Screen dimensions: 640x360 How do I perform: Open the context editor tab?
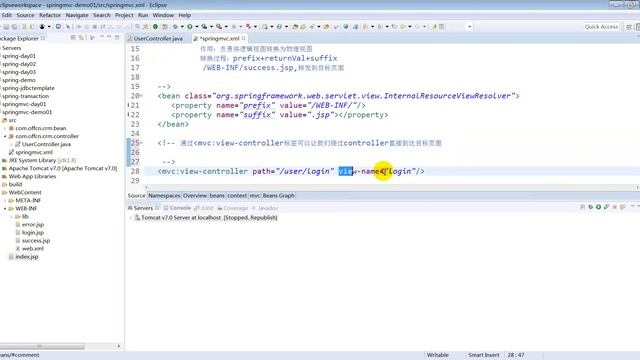point(237,196)
